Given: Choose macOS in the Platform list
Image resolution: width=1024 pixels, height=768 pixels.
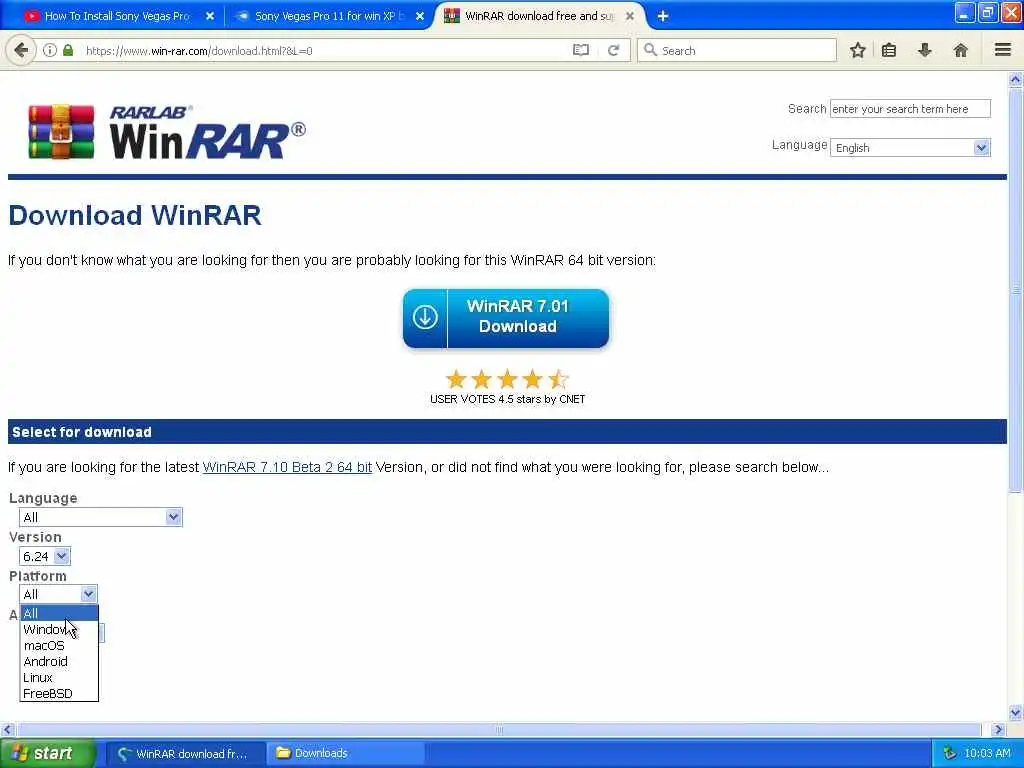Looking at the screenshot, I should point(59,645).
